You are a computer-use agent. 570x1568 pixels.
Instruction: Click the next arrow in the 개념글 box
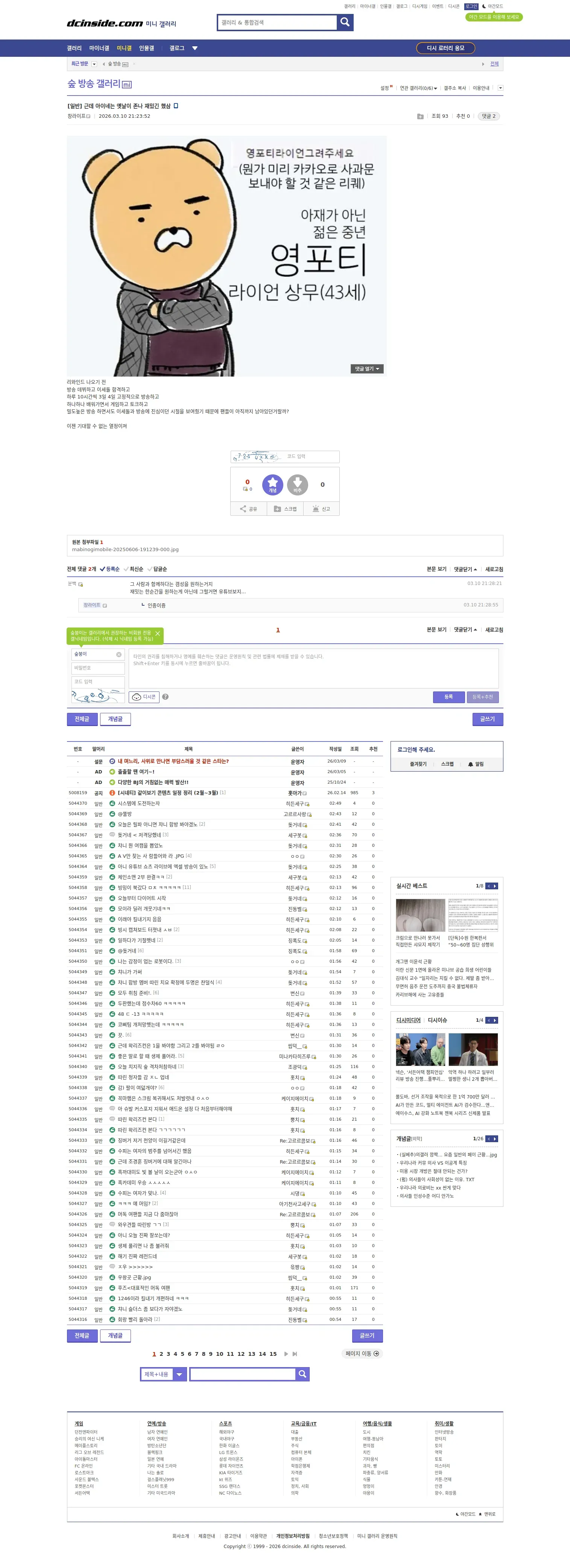click(495, 1139)
